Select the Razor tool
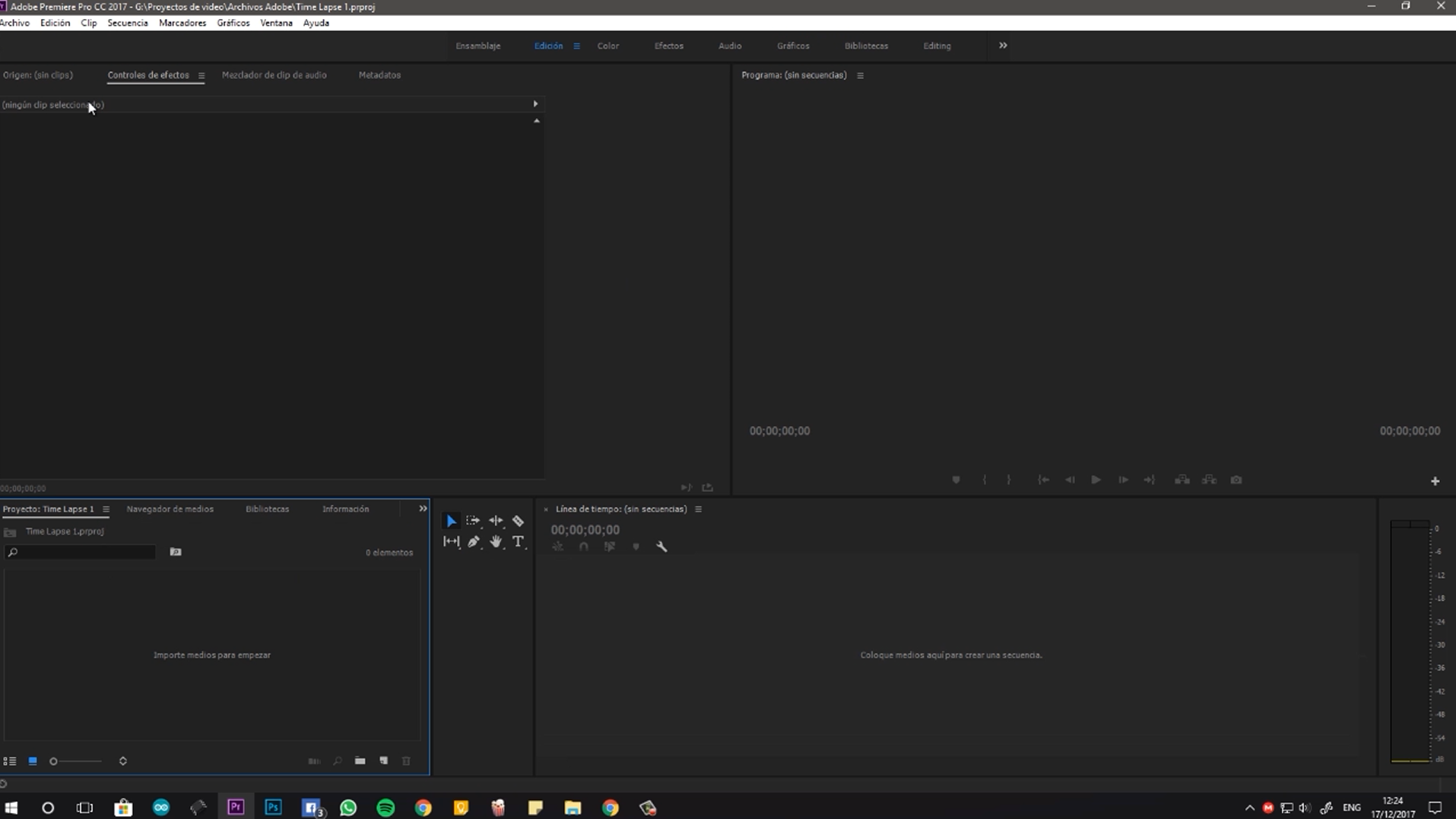The height and width of the screenshot is (819, 1456). (x=518, y=521)
